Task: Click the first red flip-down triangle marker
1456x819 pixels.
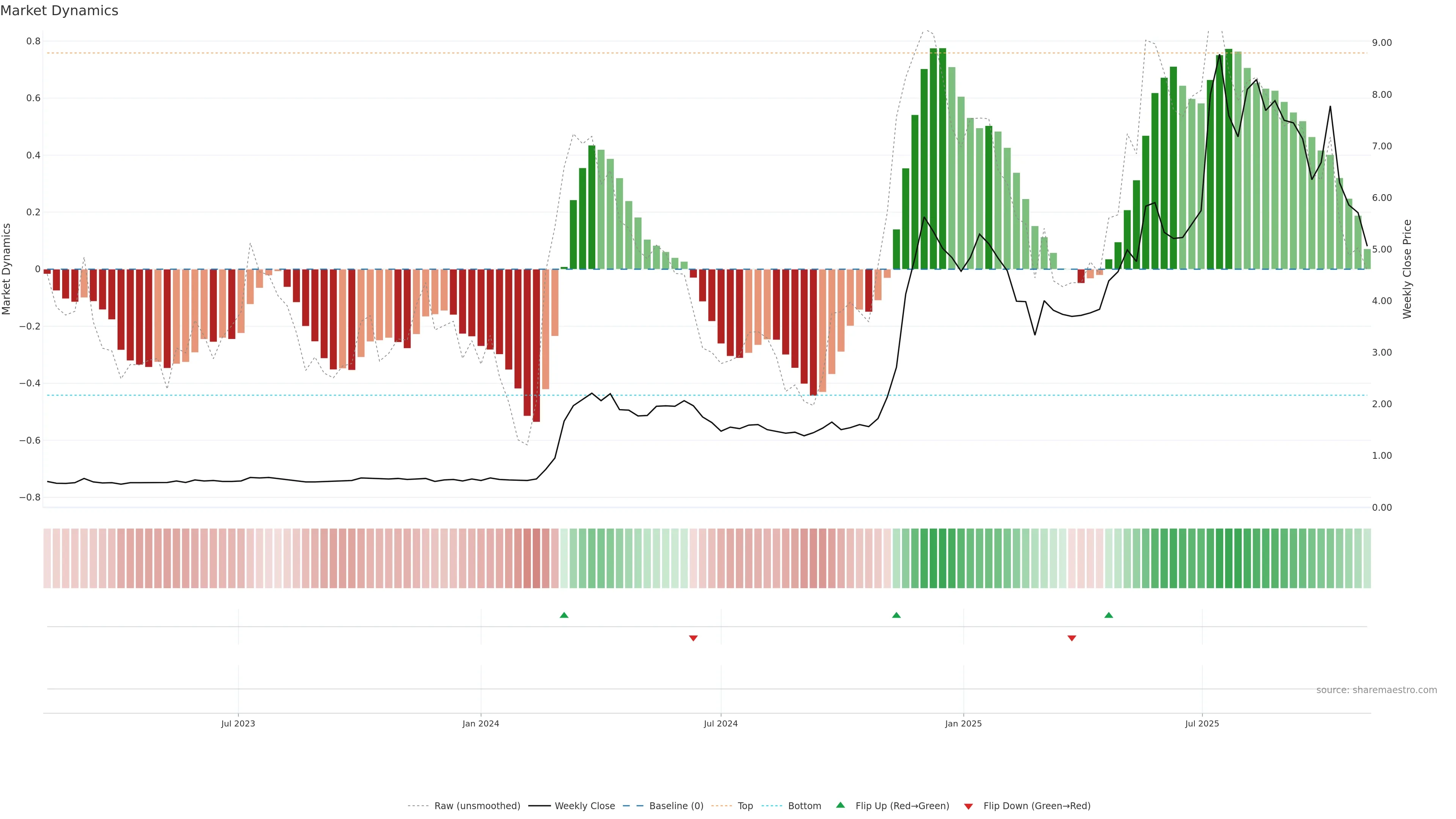Action: [693, 638]
